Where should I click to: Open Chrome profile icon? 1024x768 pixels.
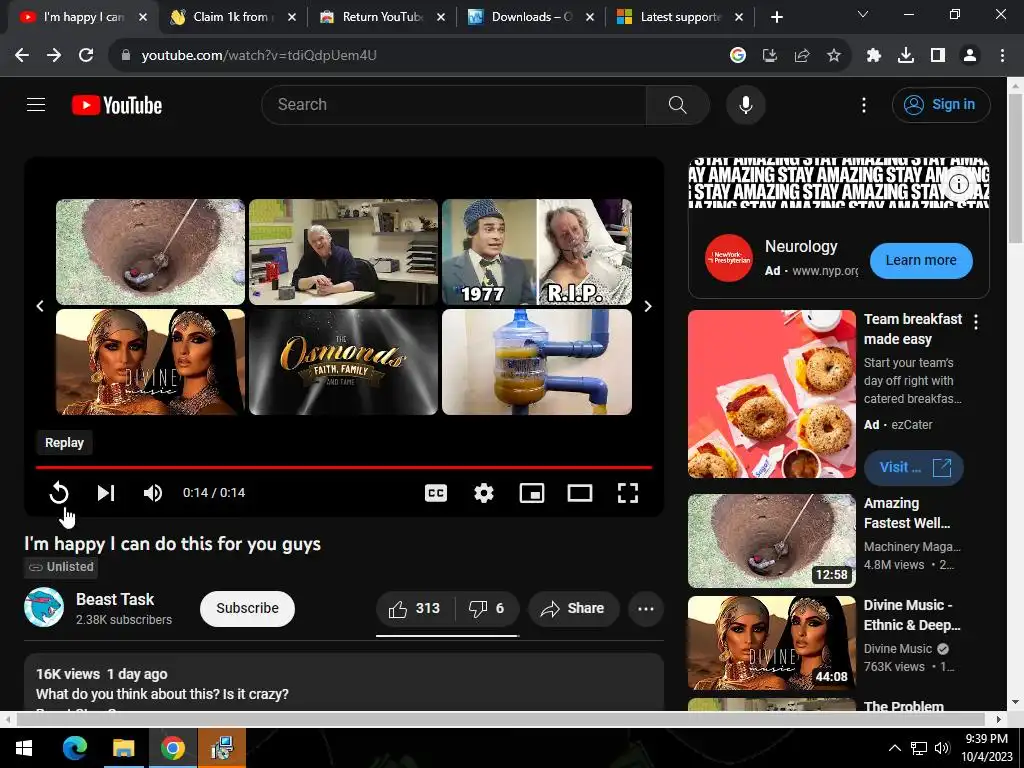tap(970, 56)
